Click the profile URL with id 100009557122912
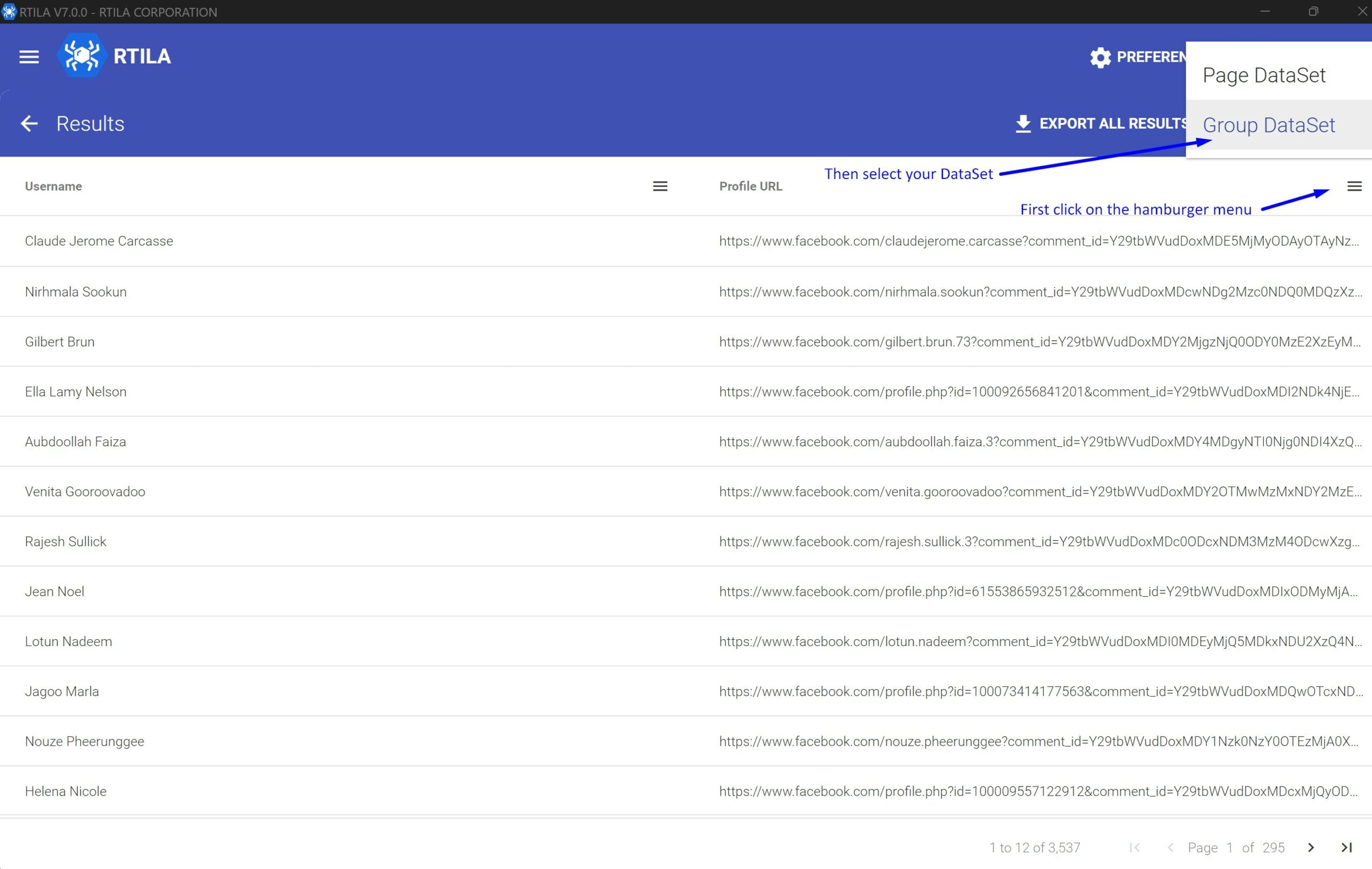The height and width of the screenshot is (869, 1372). pyautogui.click(x=1039, y=791)
